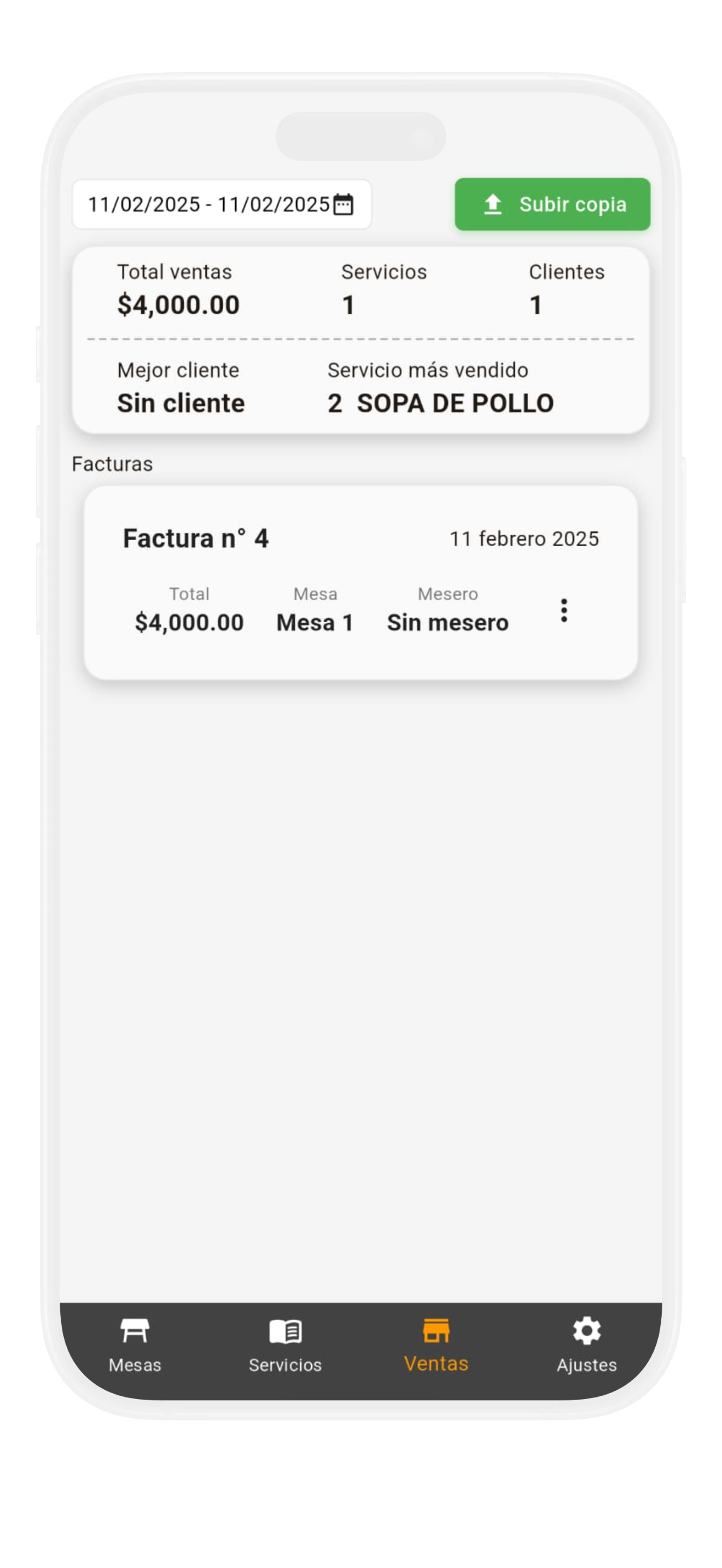Switch to the Mesas tab label
The width and height of the screenshot is (722, 1568).
135,1365
